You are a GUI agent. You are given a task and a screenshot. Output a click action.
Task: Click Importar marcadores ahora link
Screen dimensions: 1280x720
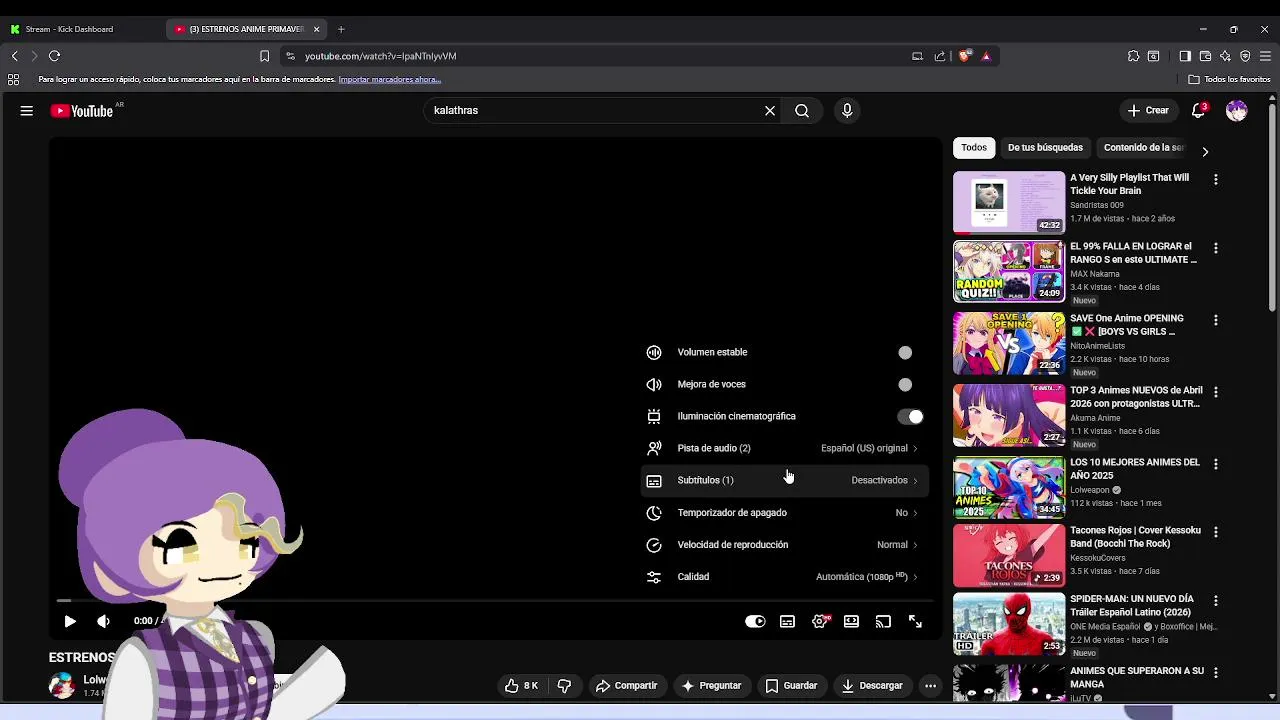(389, 79)
